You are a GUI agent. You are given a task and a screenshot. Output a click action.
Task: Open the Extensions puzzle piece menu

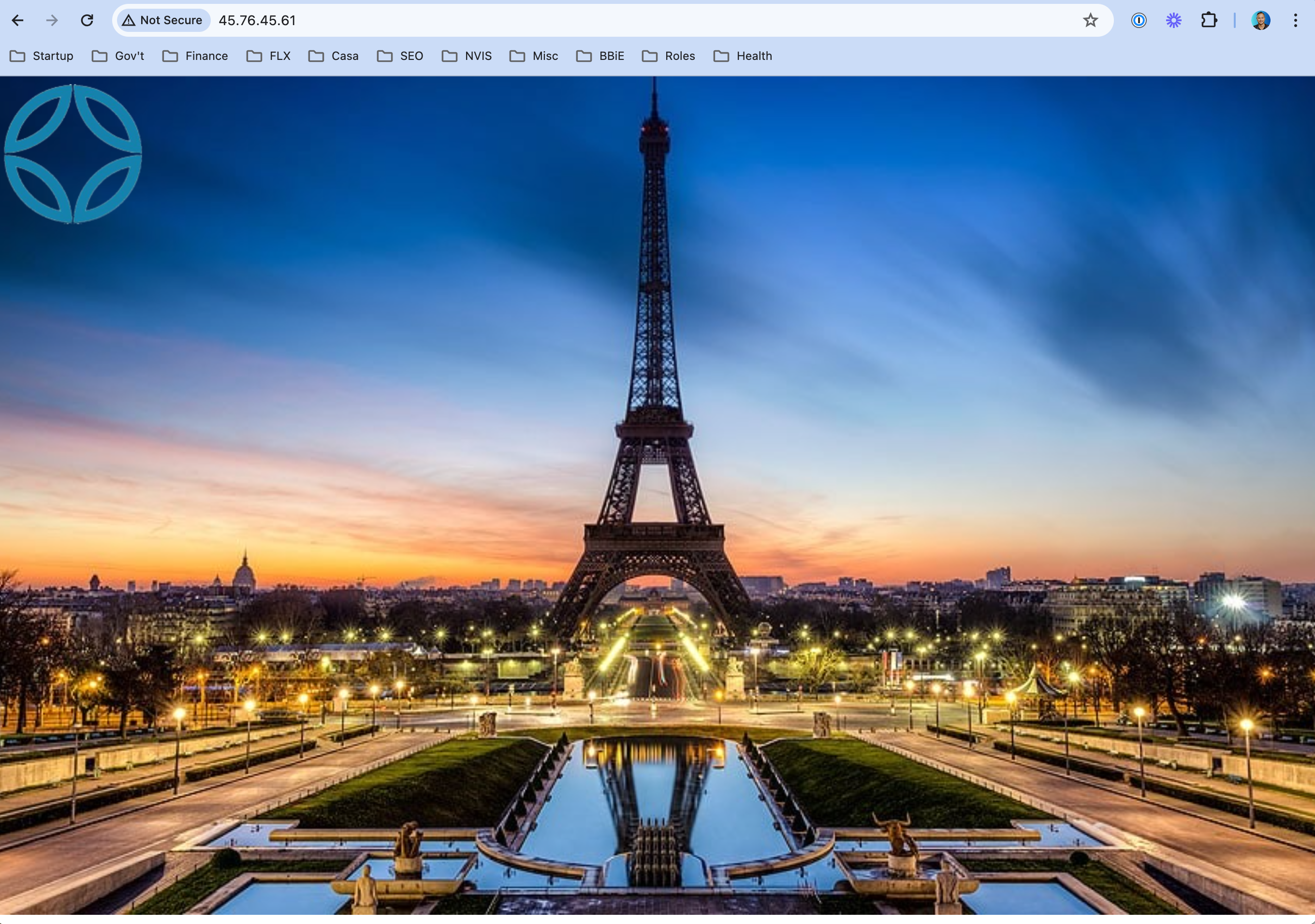point(1209,21)
